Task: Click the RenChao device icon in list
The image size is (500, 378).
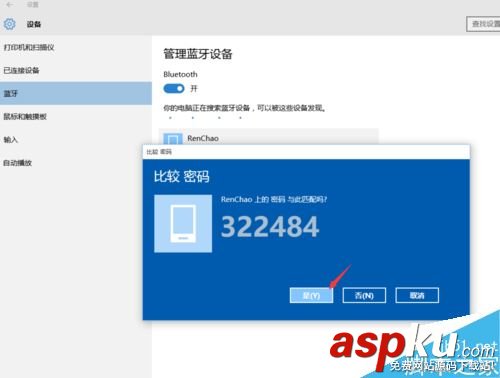Action: (173, 139)
